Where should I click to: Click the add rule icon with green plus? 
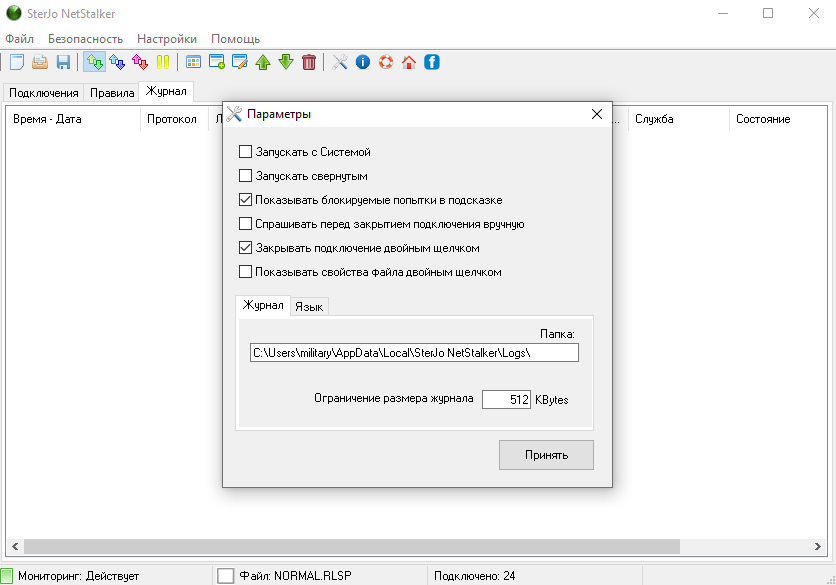coord(217,62)
